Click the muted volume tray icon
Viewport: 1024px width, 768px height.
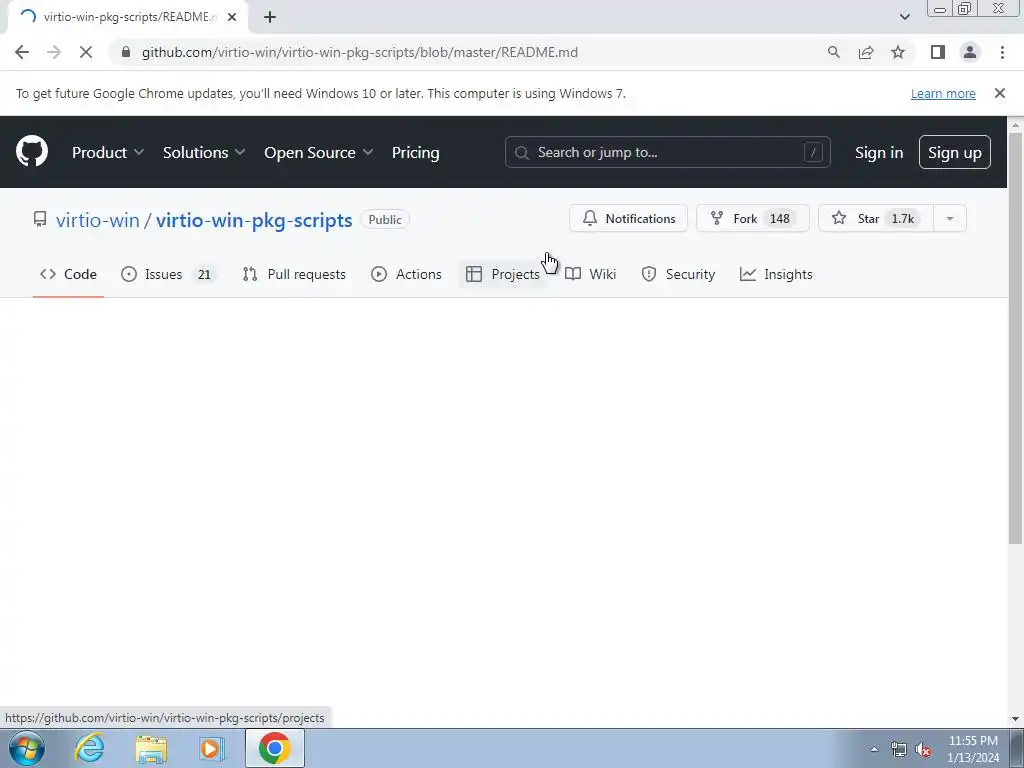pos(923,749)
